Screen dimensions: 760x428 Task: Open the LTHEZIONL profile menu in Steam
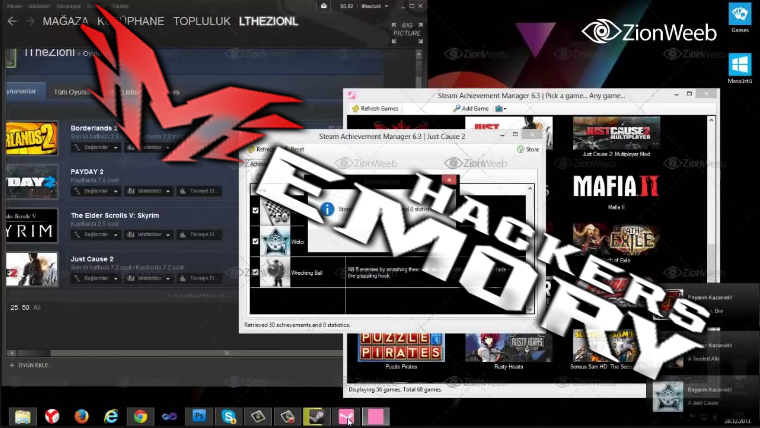[269, 21]
